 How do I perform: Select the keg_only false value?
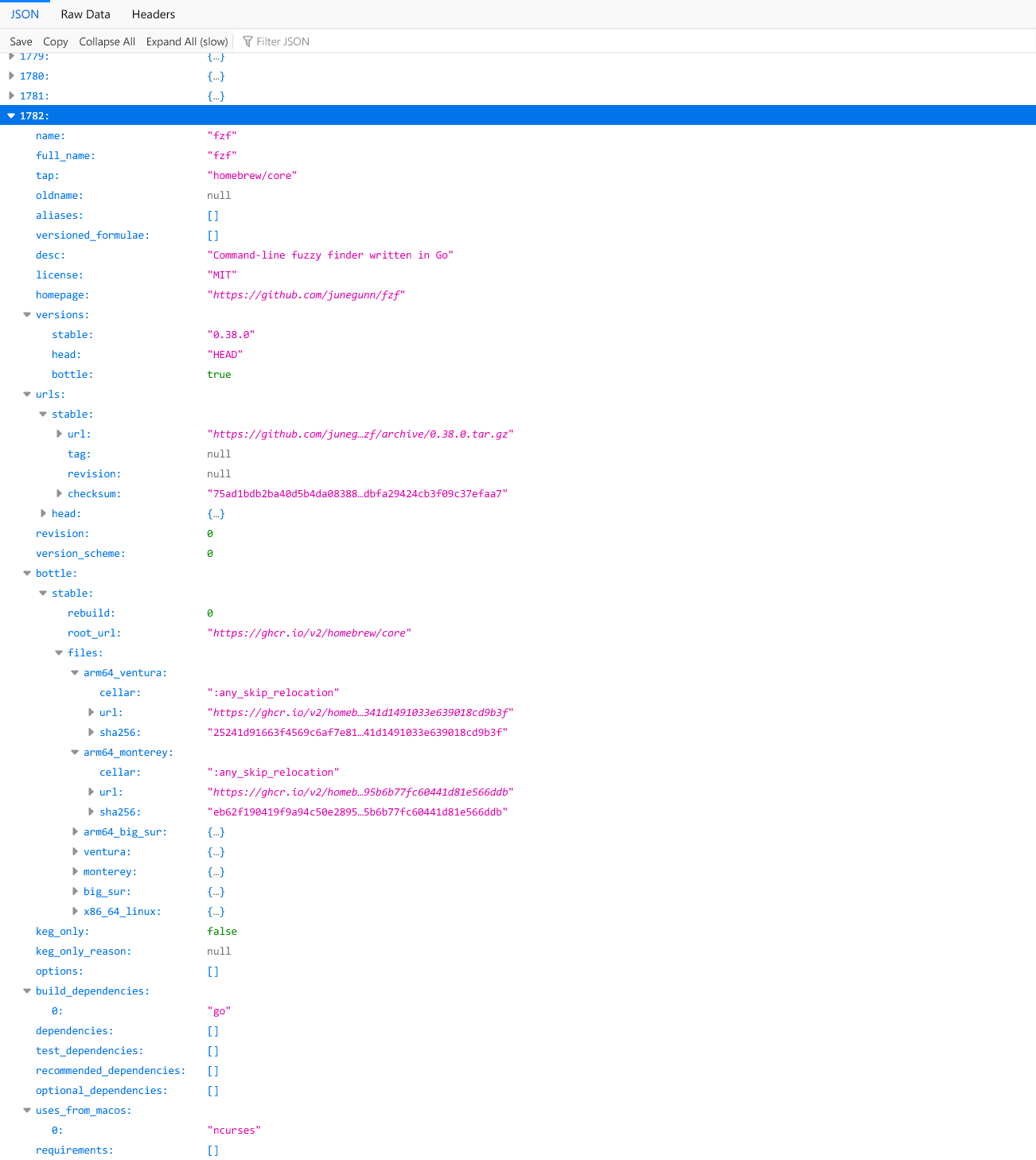click(222, 931)
